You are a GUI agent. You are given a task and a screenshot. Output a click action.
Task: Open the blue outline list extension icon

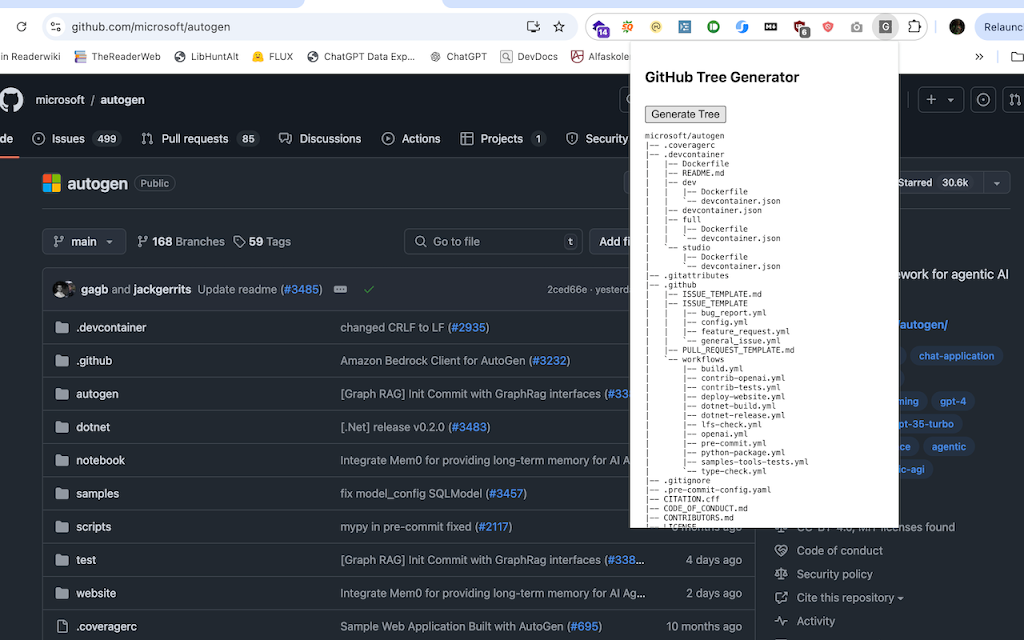(684, 27)
